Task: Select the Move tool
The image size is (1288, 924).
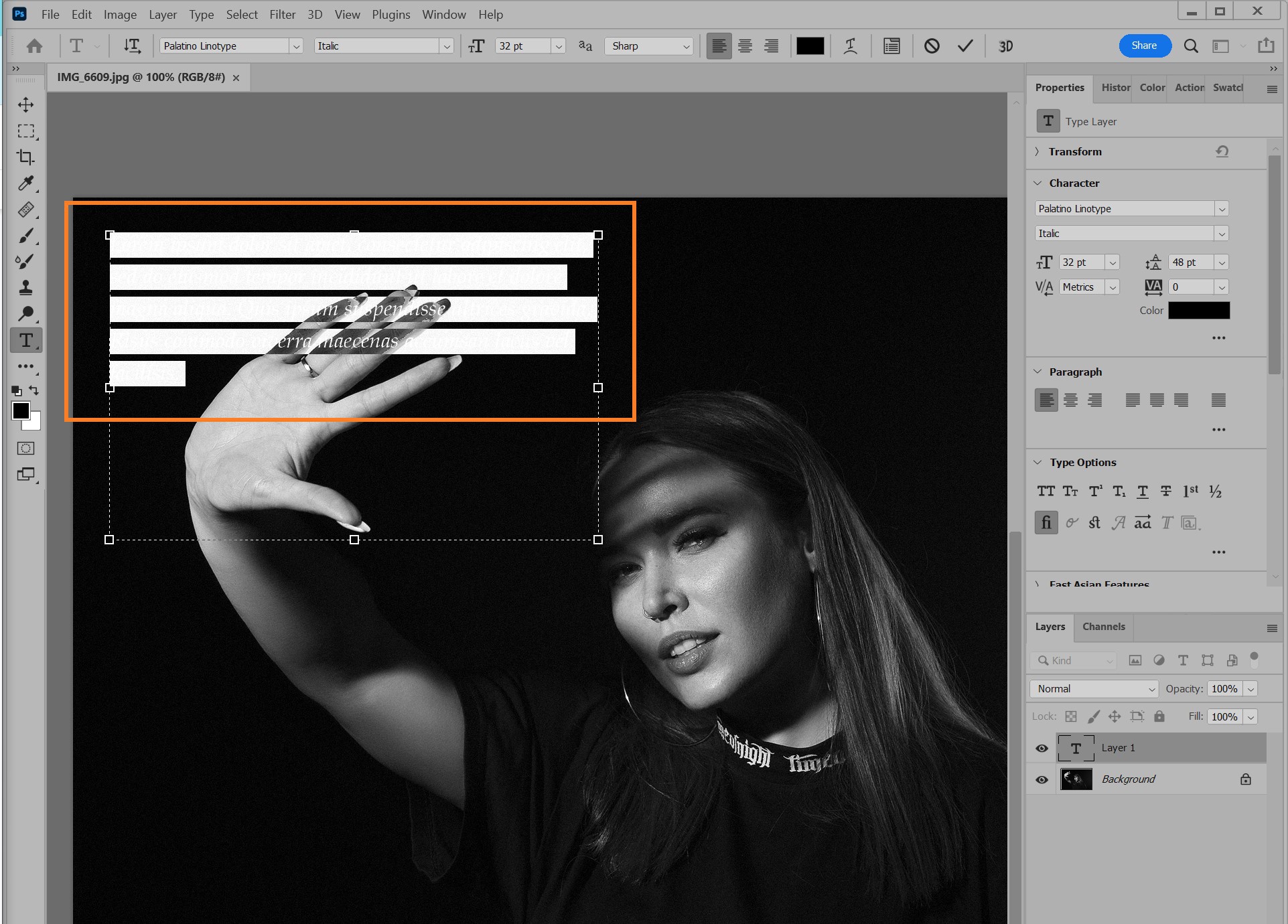Action: click(x=26, y=104)
